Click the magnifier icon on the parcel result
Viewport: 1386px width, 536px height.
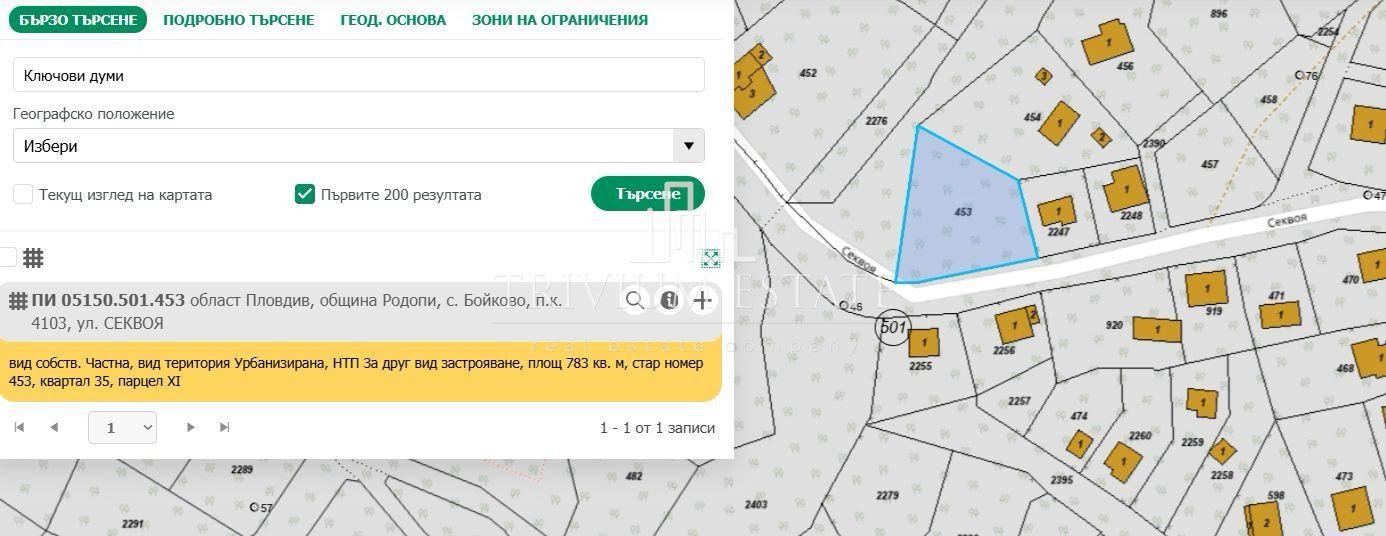[x=635, y=300]
